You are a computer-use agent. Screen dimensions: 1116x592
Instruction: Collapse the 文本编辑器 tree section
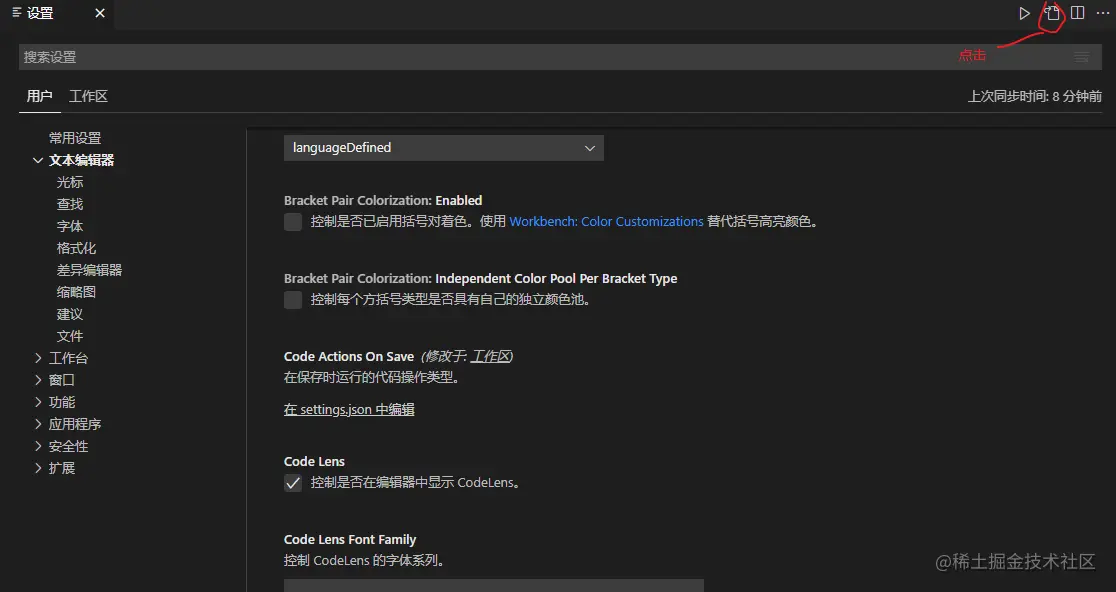[38, 161]
